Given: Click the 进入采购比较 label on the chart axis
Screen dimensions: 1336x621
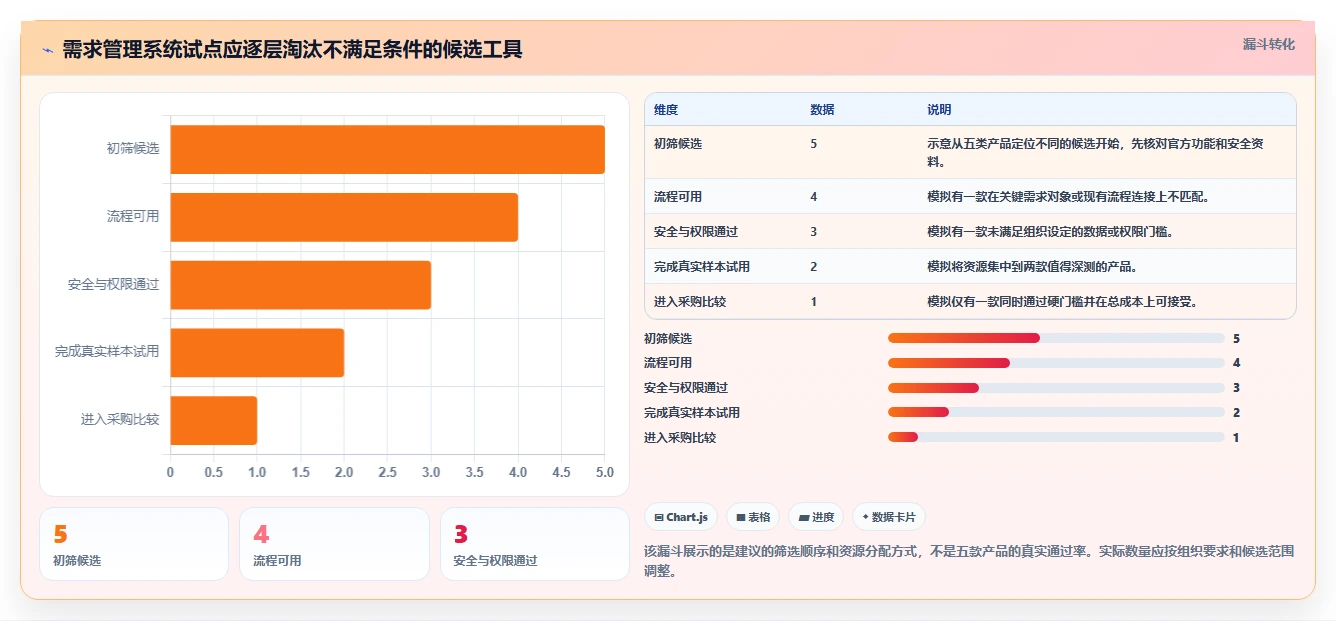Looking at the screenshot, I should coord(120,420).
